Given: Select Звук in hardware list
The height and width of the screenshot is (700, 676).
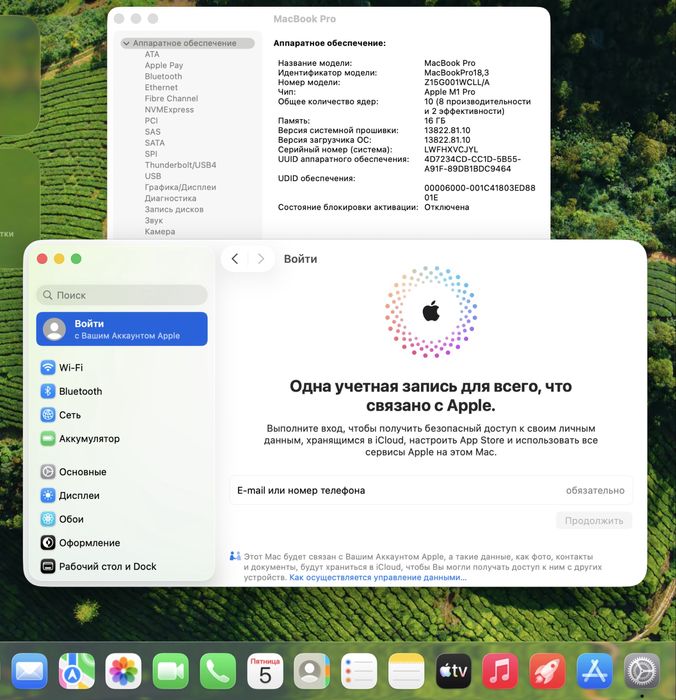Looking at the screenshot, I should [154, 221].
